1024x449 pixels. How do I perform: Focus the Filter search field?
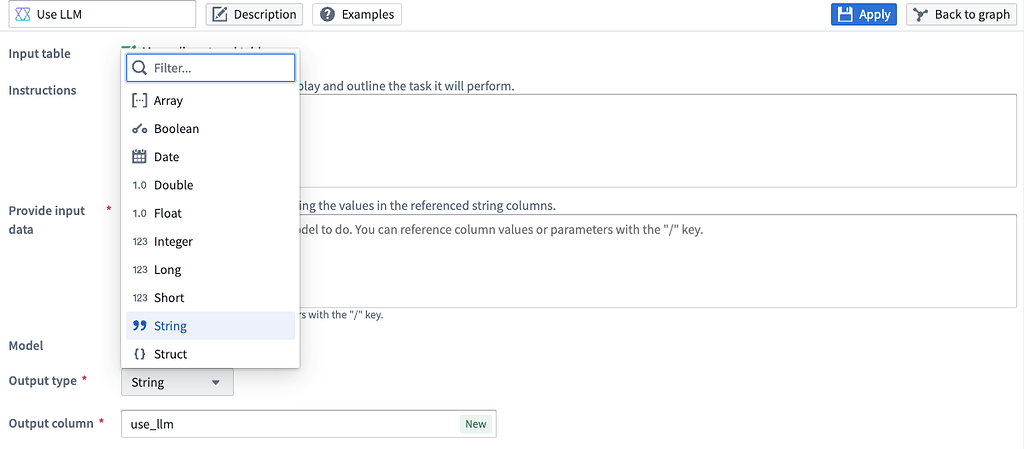222,68
